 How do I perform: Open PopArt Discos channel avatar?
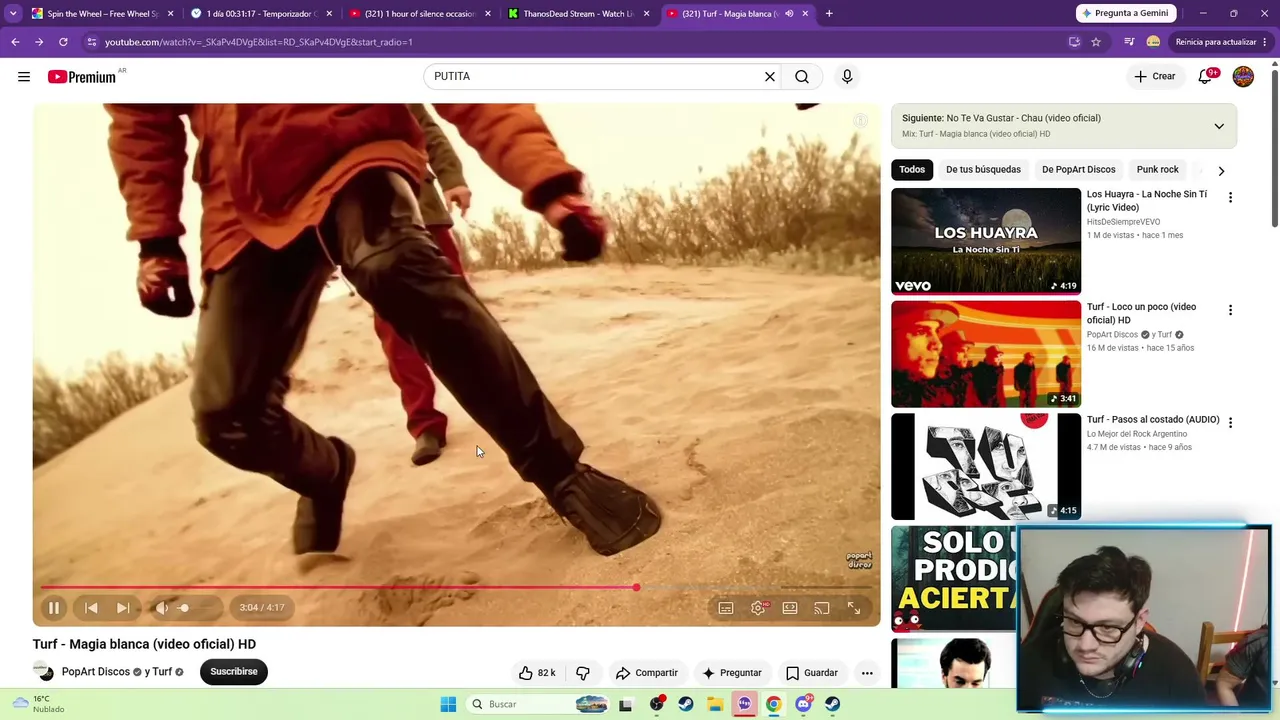click(x=43, y=672)
